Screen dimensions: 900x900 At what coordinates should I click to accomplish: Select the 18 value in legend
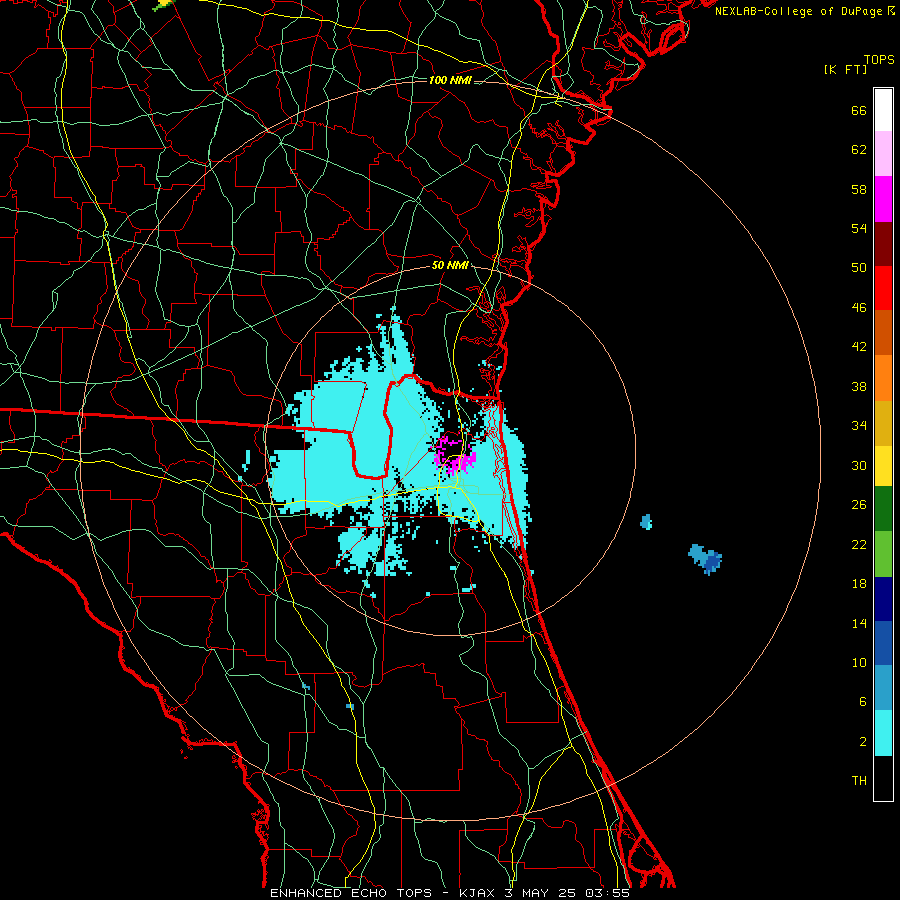859,584
